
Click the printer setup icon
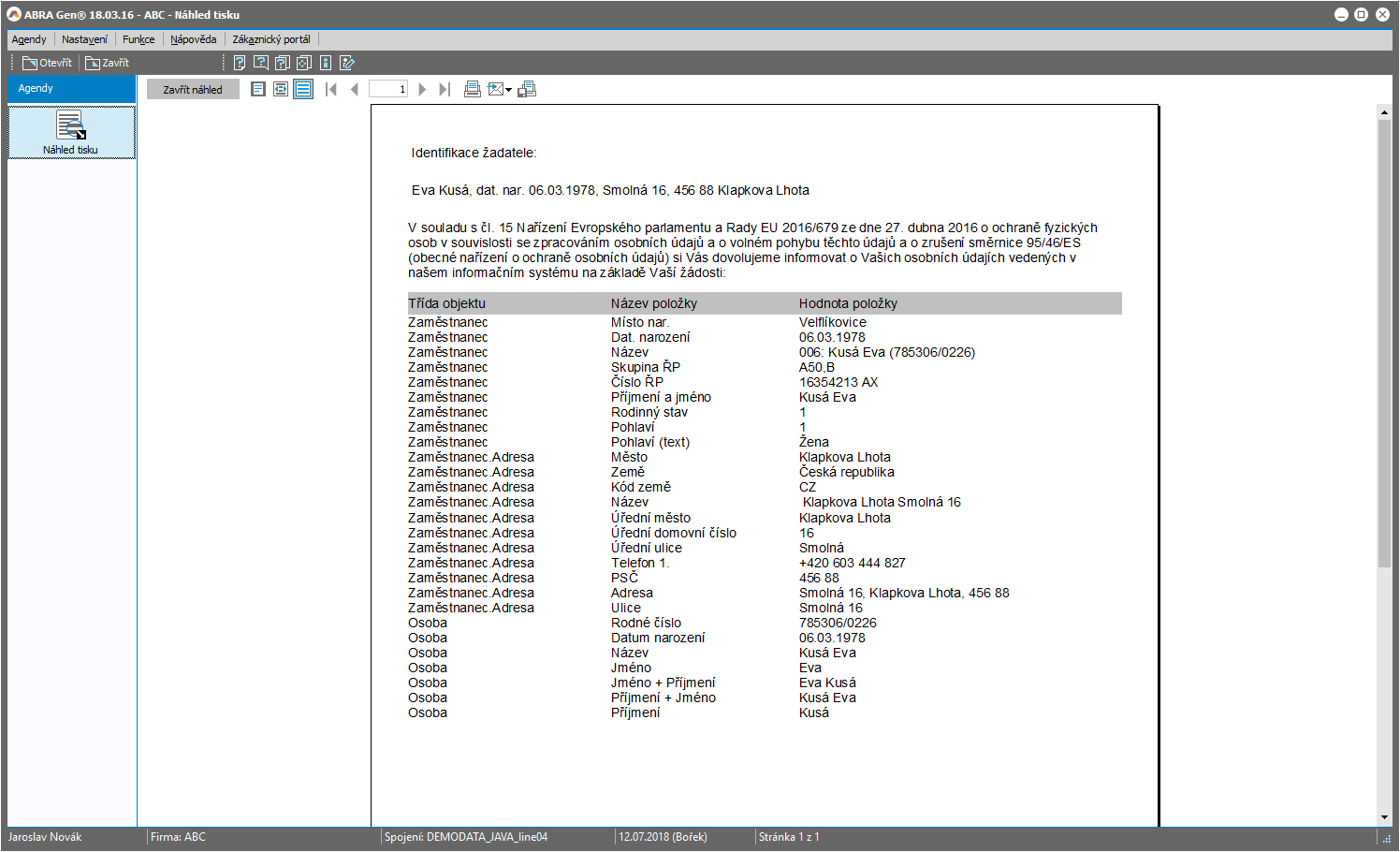coord(527,89)
